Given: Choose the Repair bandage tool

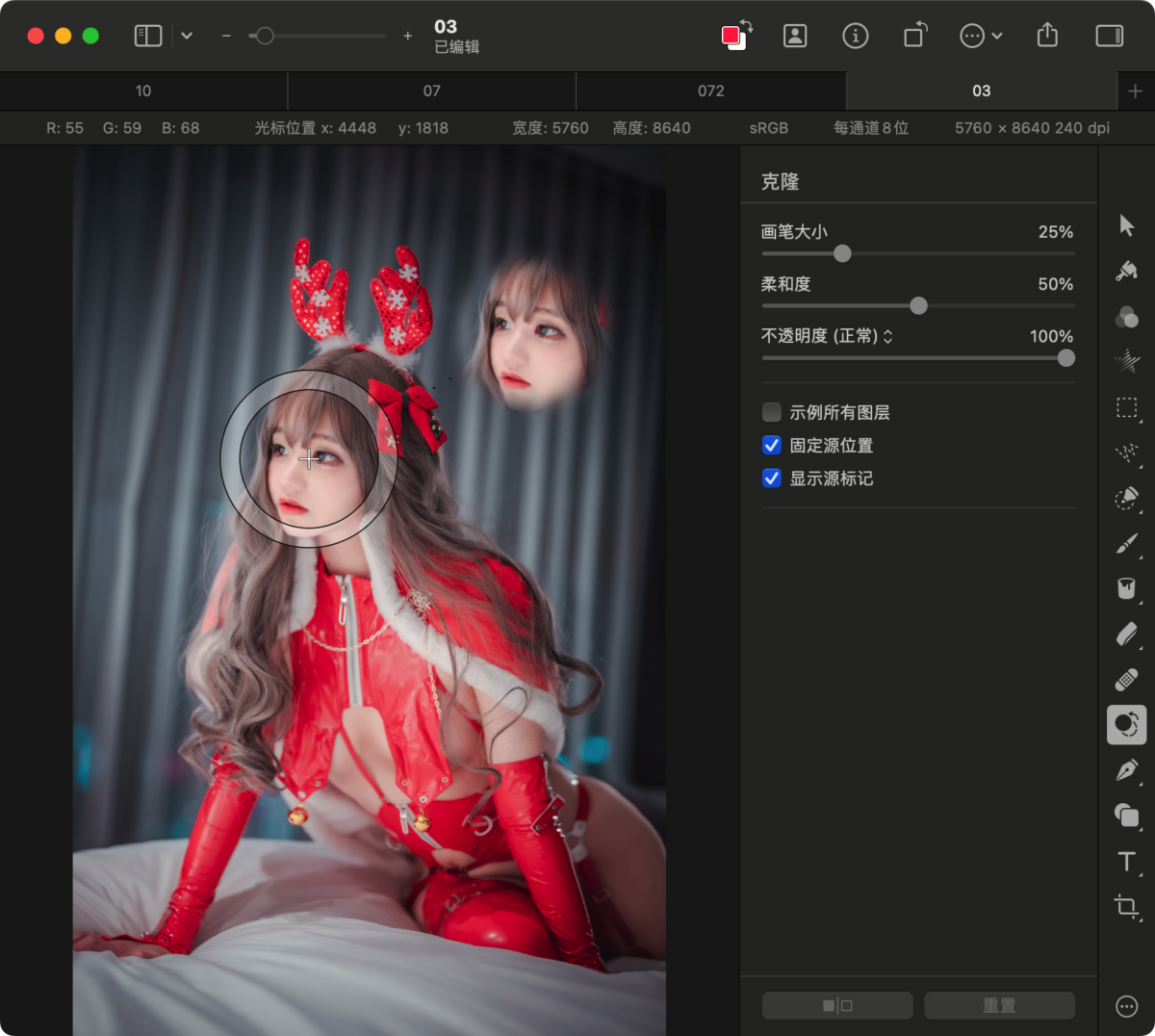Looking at the screenshot, I should tap(1126, 680).
